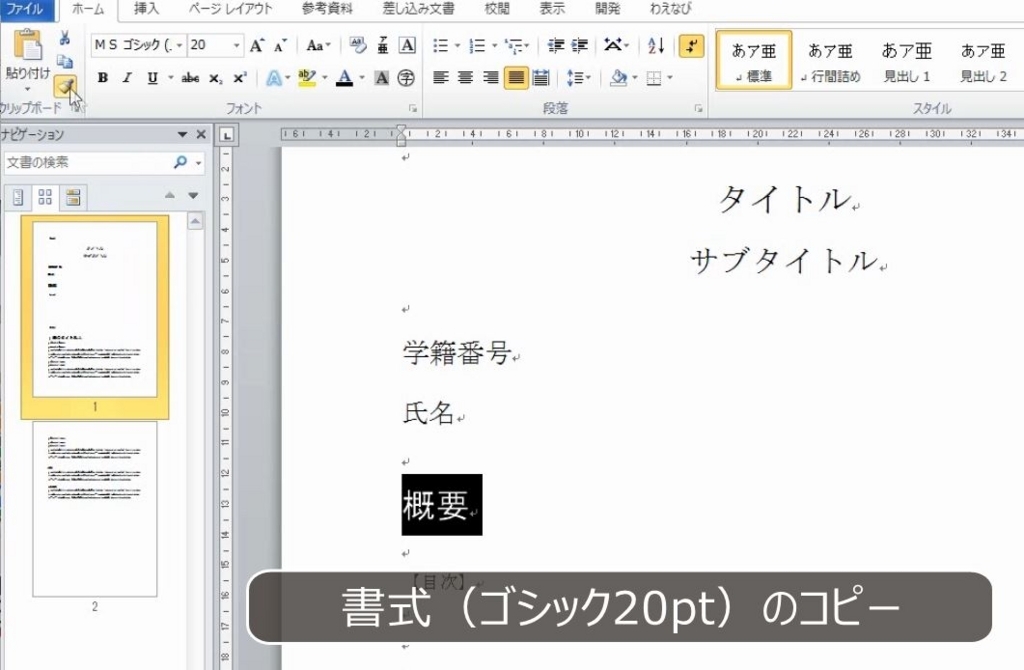Open the borders dropdown arrow
The width and height of the screenshot is (1024, 670).
point(670,78)
